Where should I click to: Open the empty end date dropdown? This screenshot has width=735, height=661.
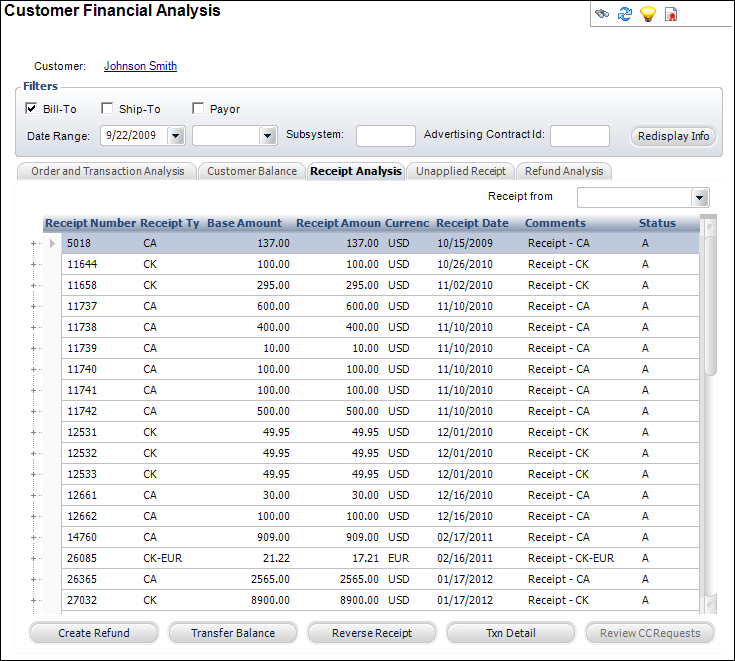pos(267,135)
